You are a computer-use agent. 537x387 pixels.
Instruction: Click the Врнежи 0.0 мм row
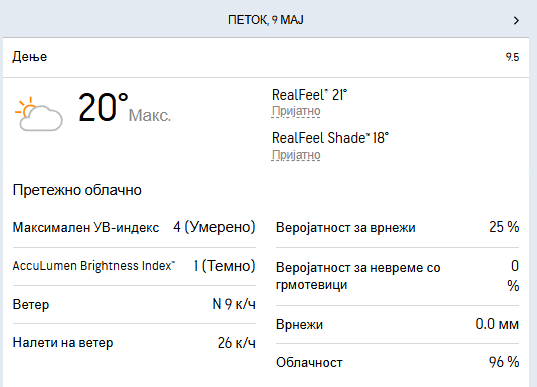[398, 324]
